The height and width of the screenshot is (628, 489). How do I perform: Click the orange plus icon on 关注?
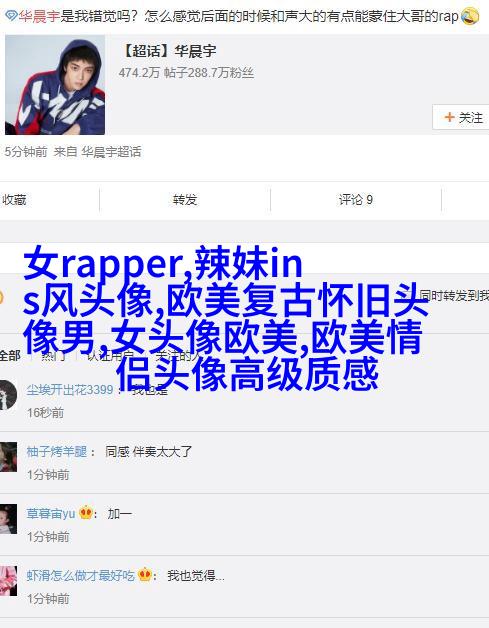coord(449,117)
